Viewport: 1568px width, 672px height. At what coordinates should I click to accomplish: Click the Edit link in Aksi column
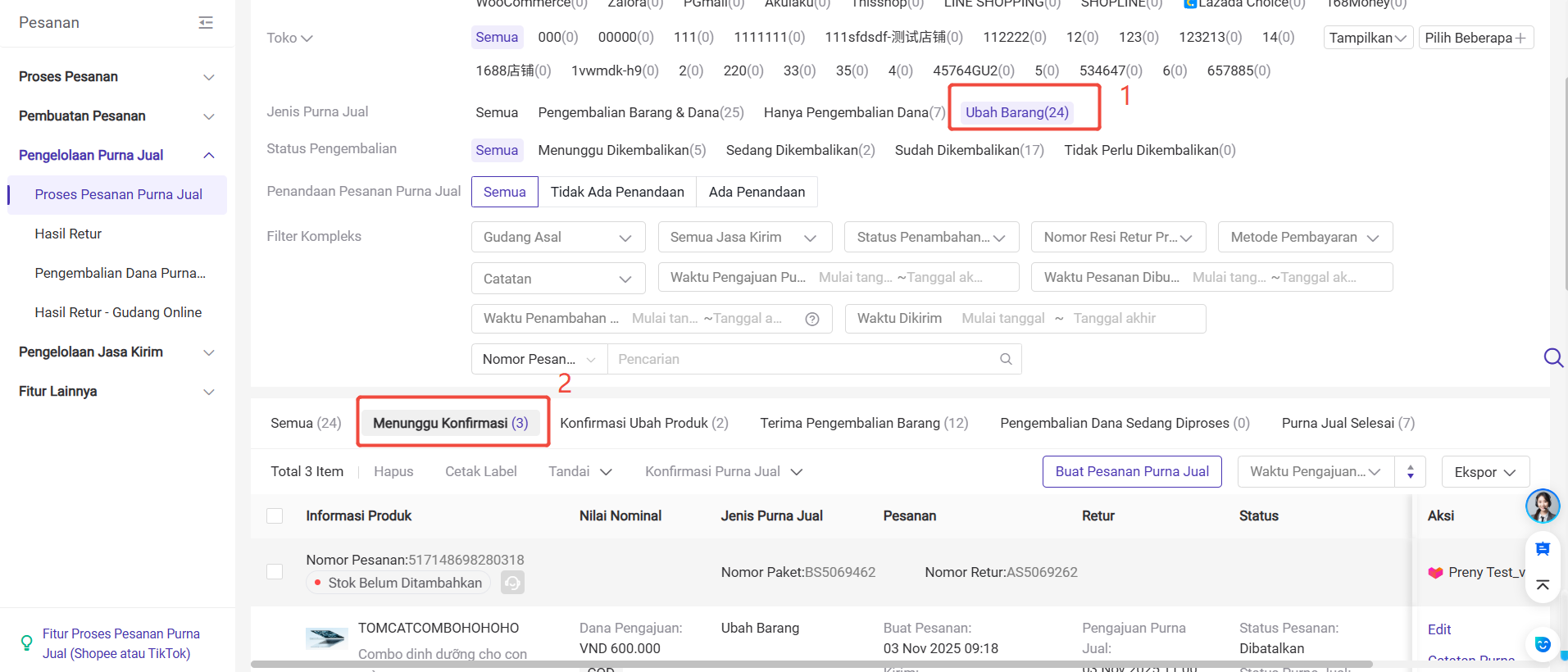(x=1438, y=629)
